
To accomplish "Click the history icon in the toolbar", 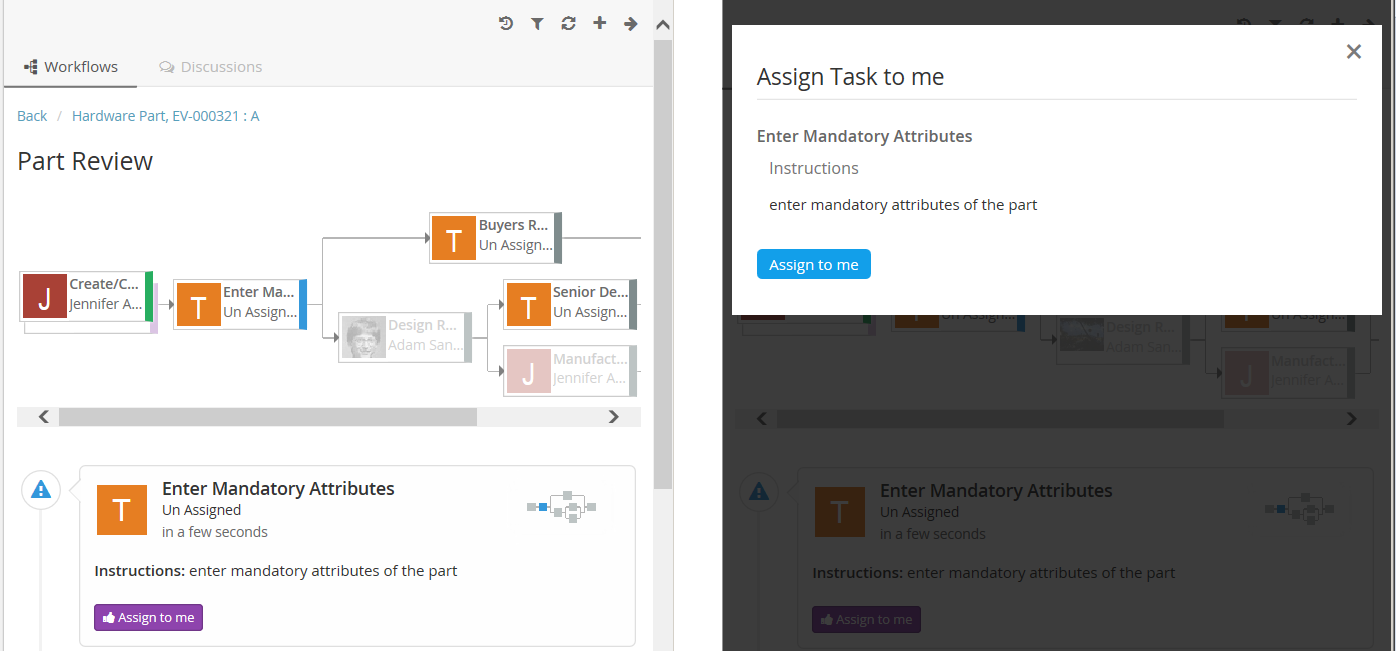I will coord(506,23).
